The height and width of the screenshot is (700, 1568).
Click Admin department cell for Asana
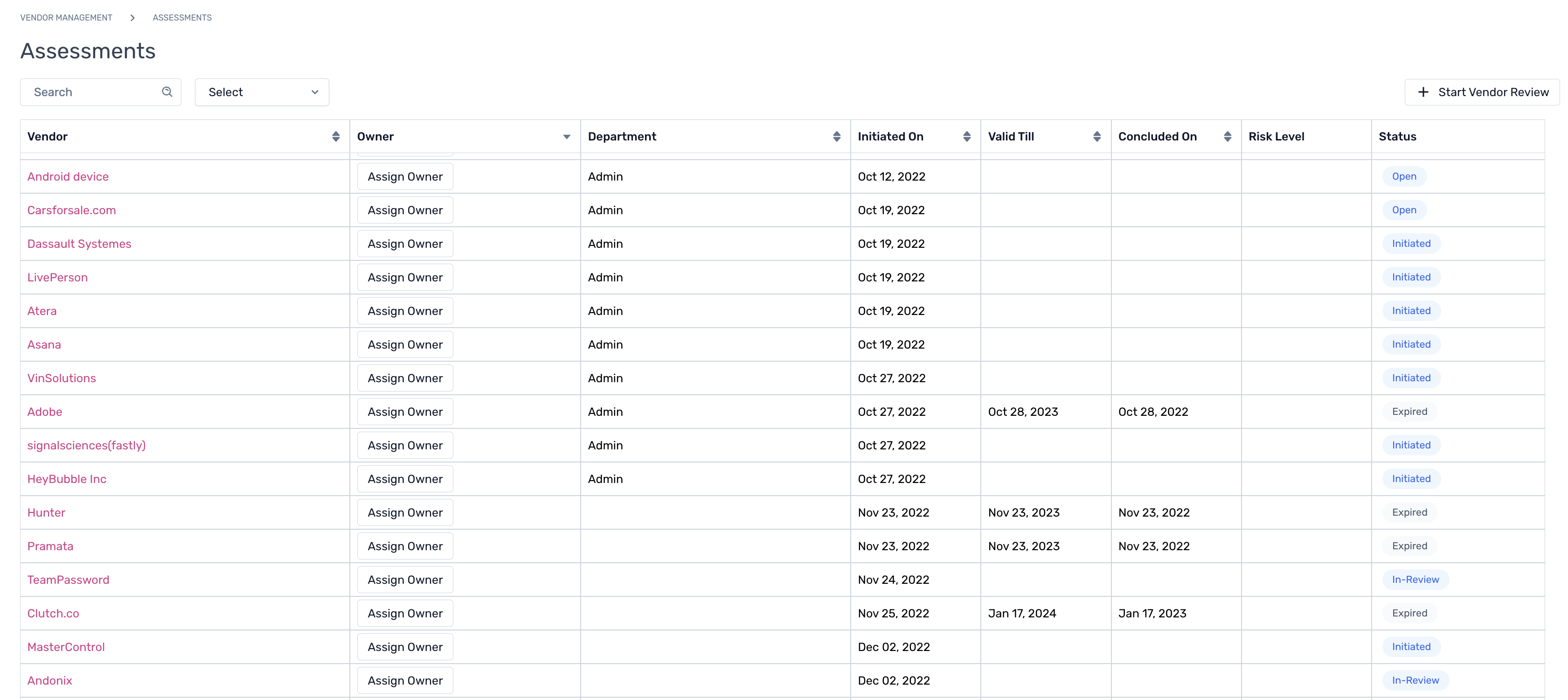tap(605, 345)
